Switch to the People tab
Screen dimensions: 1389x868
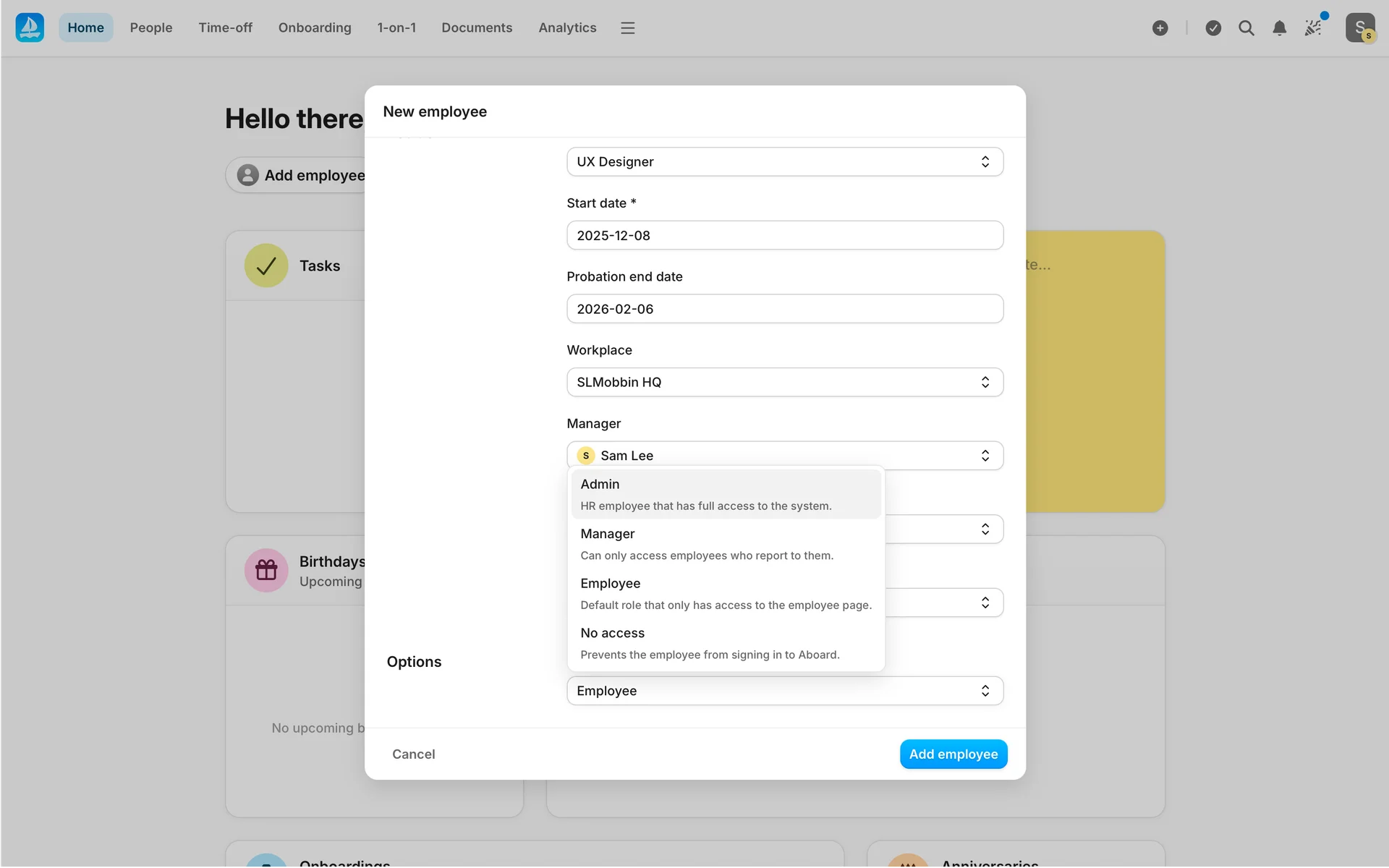pyautogui.click(x=151, y=28)
